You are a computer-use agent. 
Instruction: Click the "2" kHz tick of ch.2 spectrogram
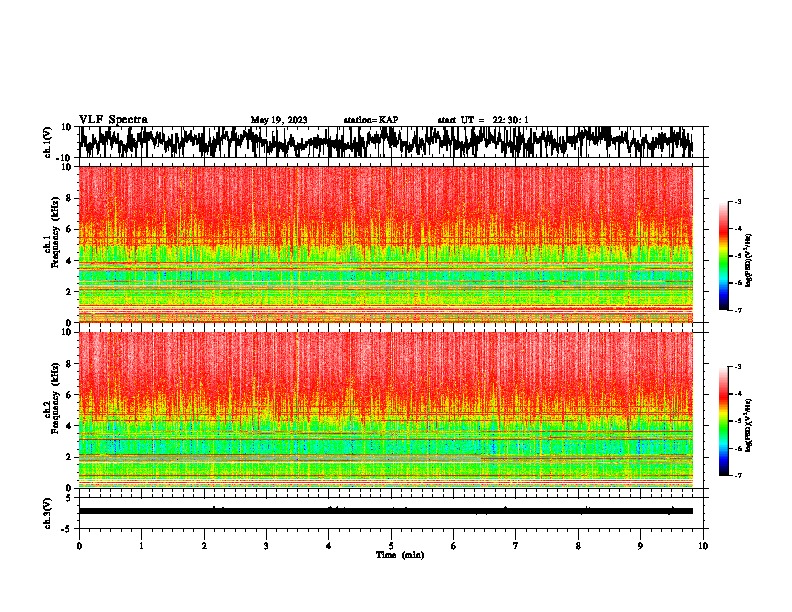click(x=69, y=457)
